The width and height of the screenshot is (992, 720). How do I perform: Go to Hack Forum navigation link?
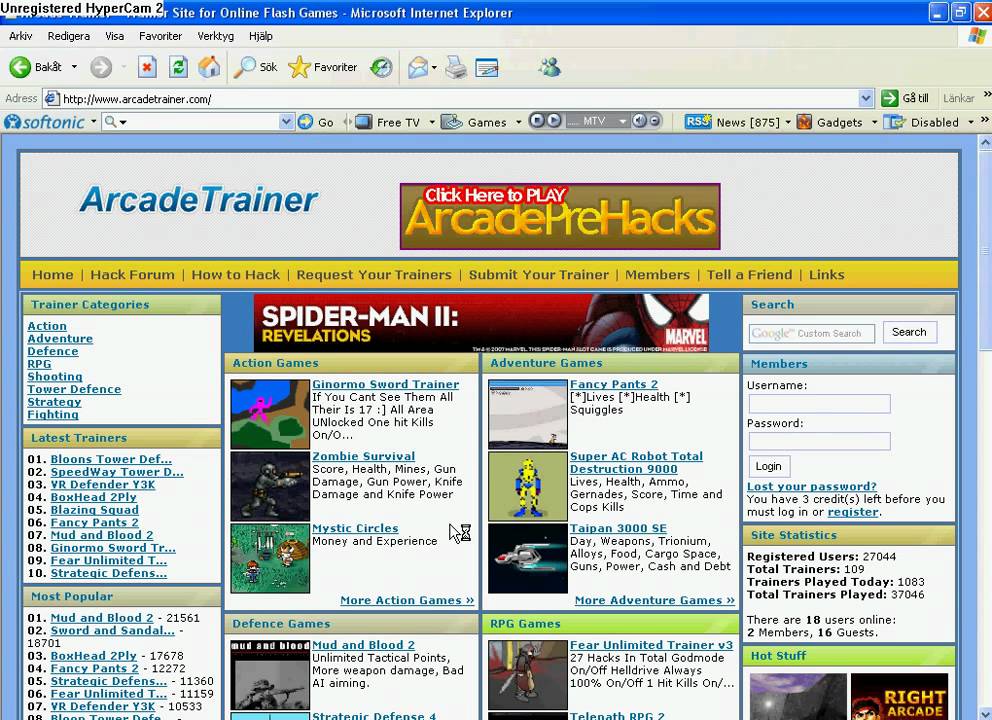click(132, 275)
